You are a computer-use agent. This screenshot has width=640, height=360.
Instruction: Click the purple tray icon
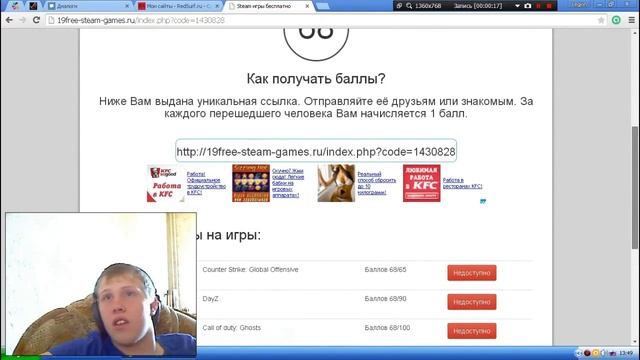613,353
